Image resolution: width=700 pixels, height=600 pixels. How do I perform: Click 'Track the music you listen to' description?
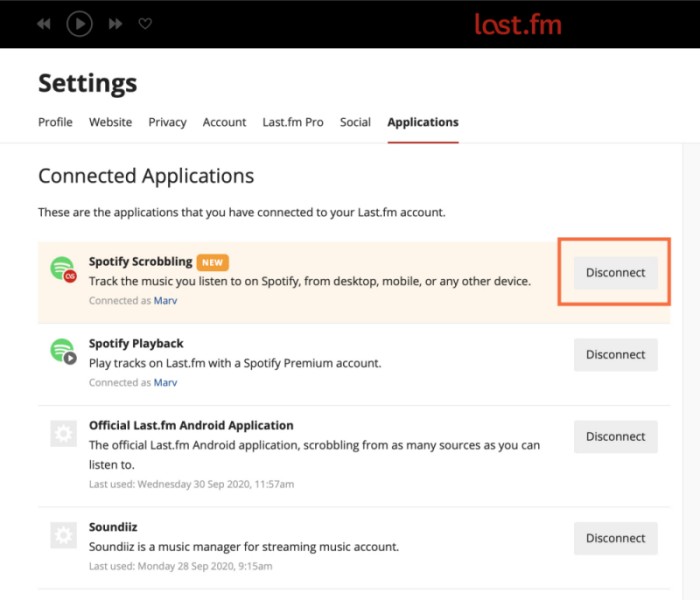(x=310, y=281)
